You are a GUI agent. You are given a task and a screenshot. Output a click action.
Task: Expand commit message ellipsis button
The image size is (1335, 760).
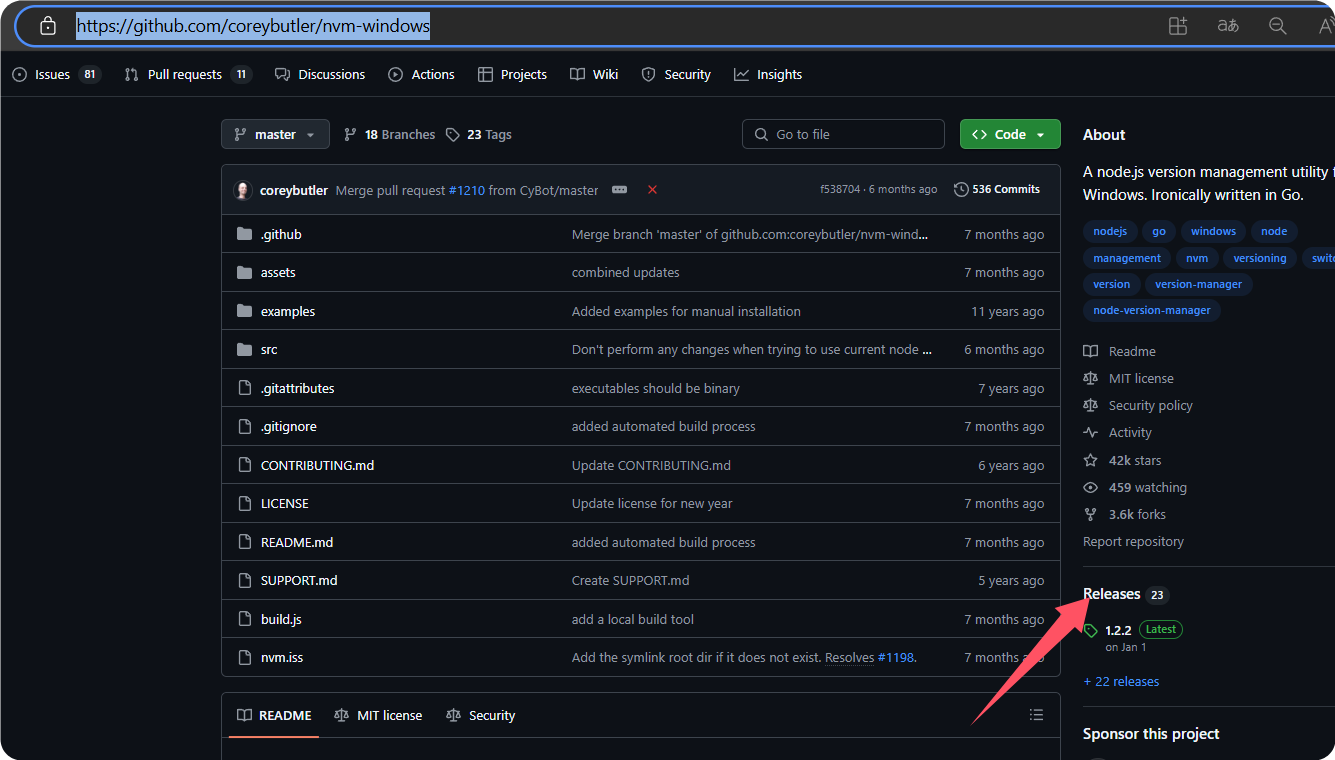coord(619,190)
